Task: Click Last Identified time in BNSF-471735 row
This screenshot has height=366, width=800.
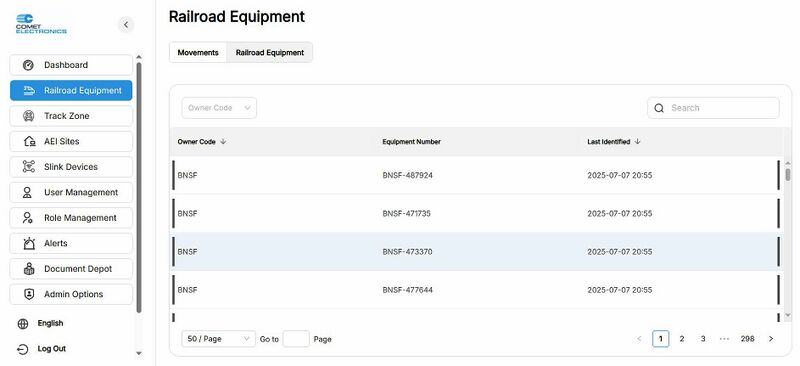Action: click(619, 213)
